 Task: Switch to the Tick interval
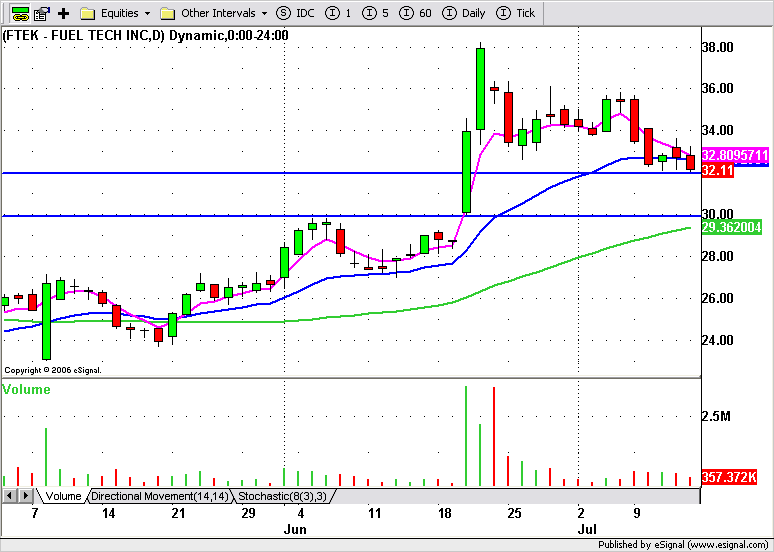pyautogui.click(x=516, y=13)
